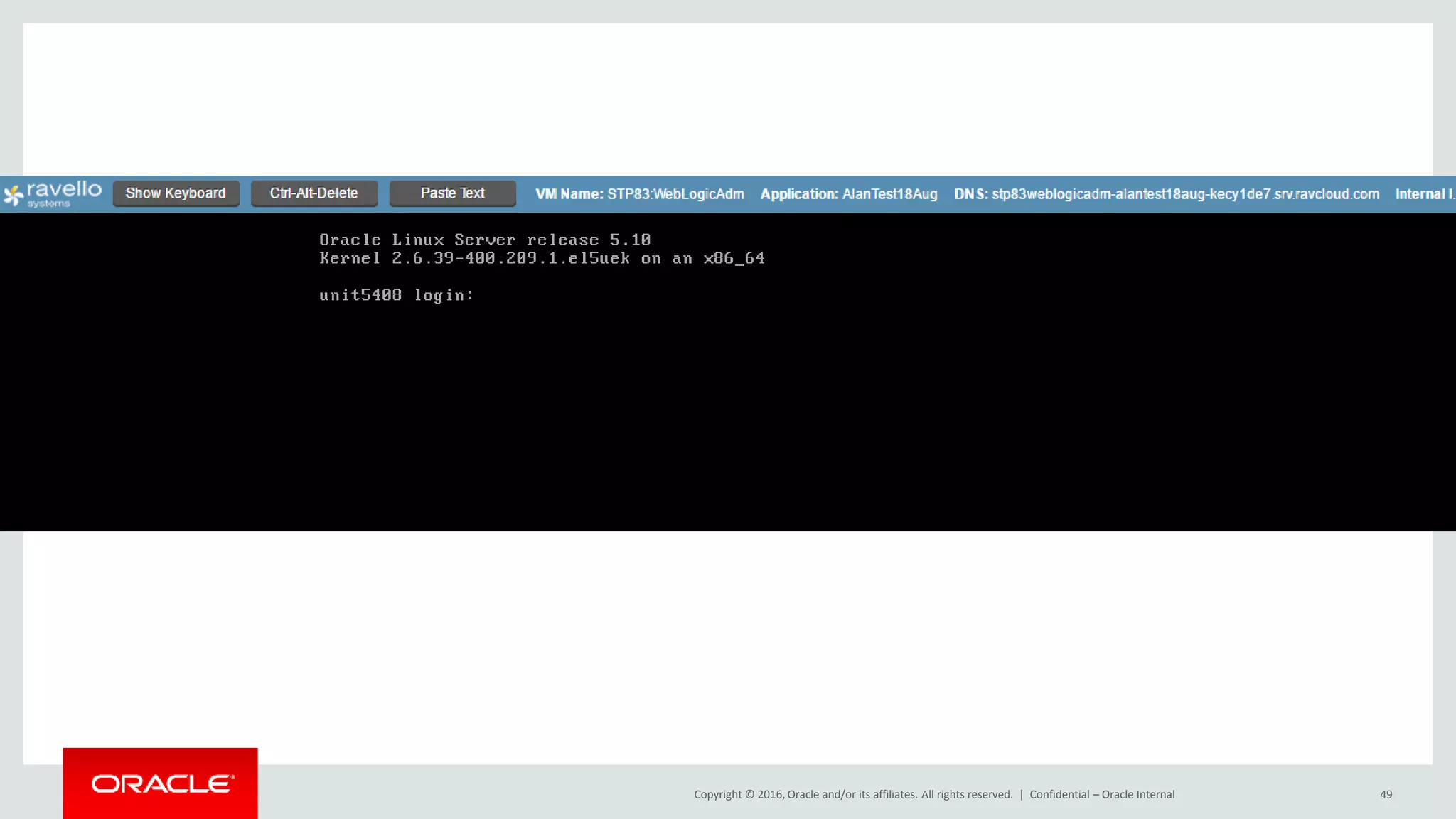Viewport: 1456px width, 819px height.
Task: Click at the unit5408 login prompt
Action: click(x=396, y=295)
